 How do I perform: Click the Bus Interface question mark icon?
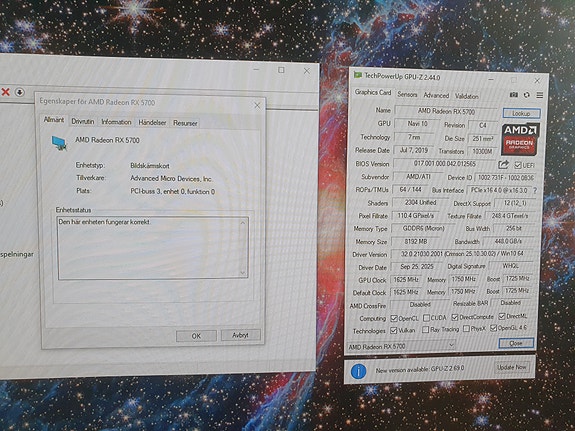point(535,190)
